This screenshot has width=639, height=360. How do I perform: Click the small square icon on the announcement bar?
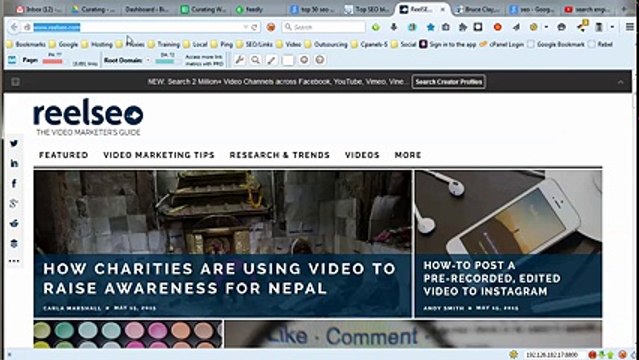tap(15, 82)
